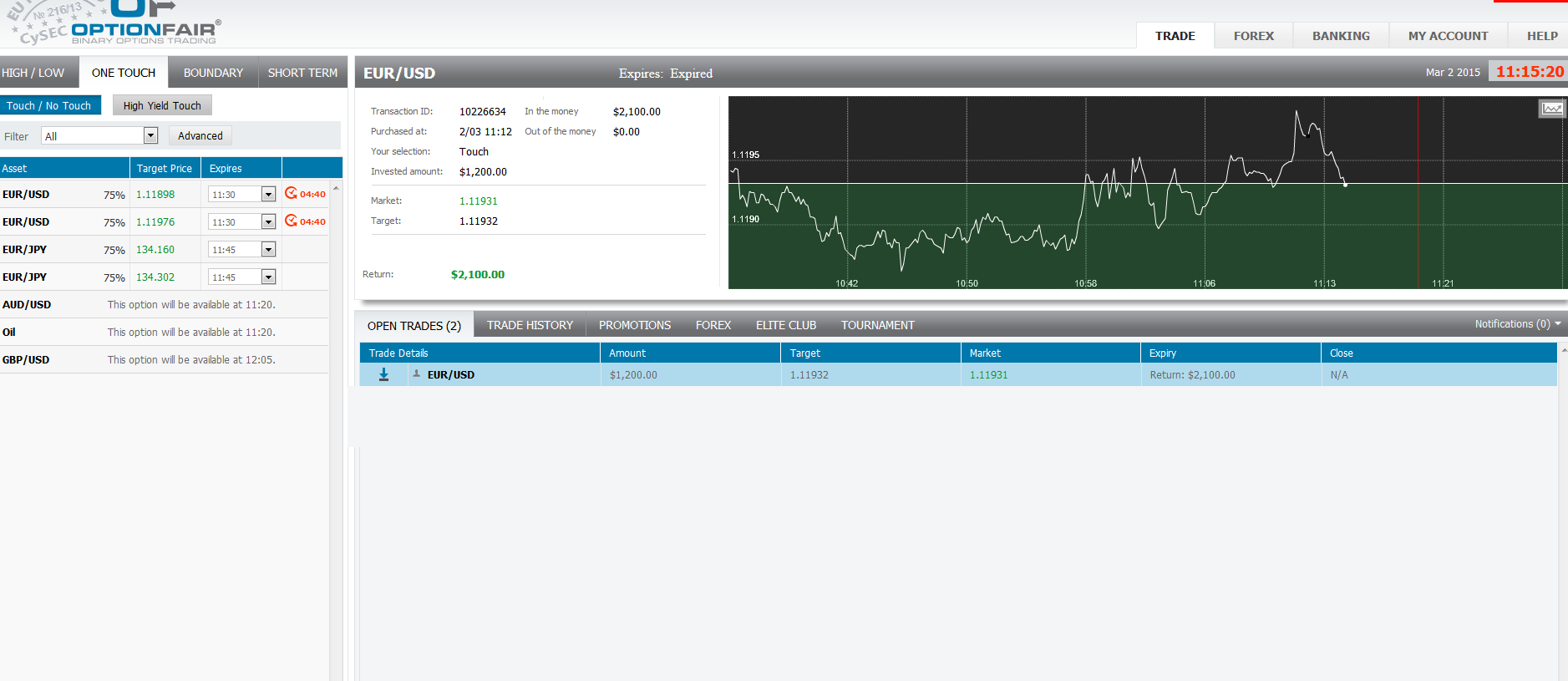Click the asset list scroll-up arrow
Viewport: 1568px width, 681px height.
tap(336, 188)
